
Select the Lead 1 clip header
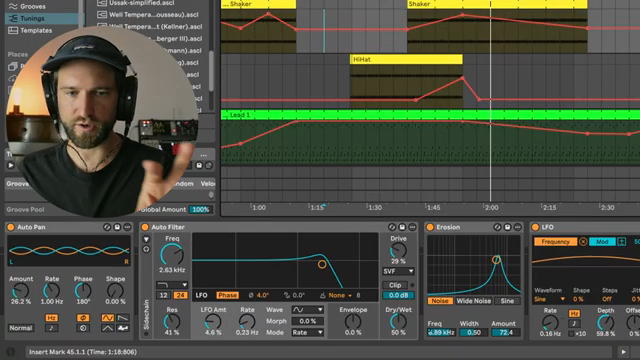tap(430, 115)
